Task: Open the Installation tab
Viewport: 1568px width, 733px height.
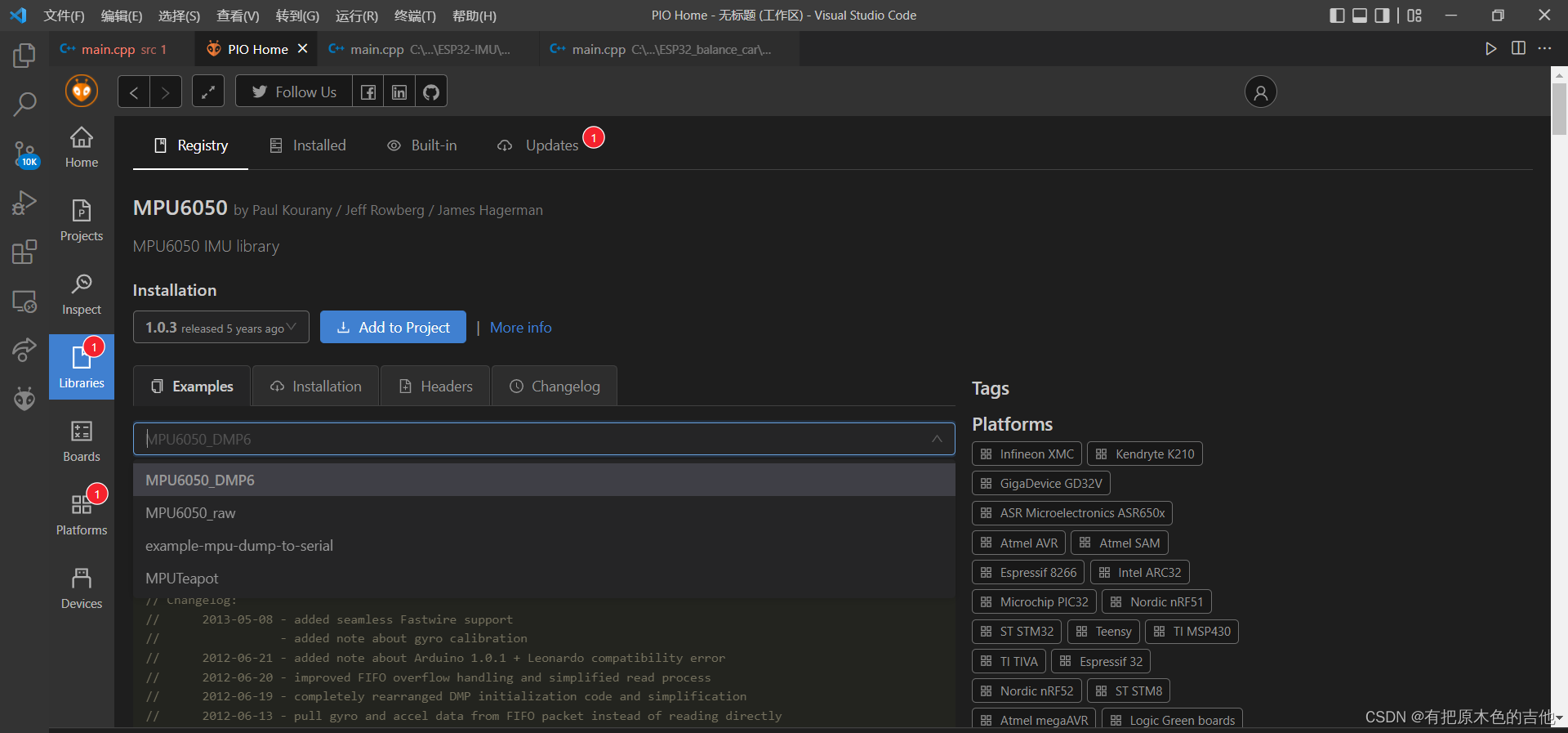Action: [x=316, y=386]
